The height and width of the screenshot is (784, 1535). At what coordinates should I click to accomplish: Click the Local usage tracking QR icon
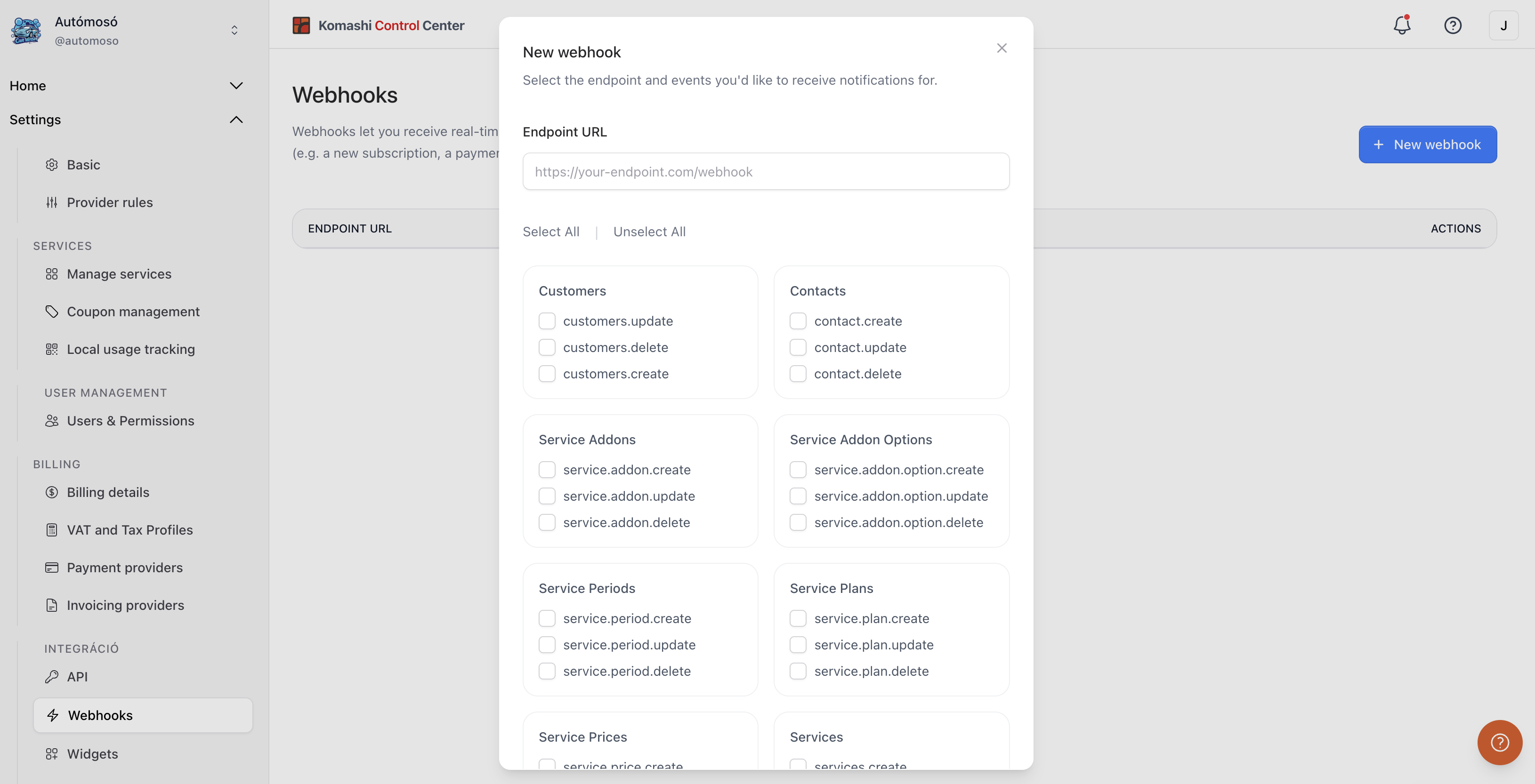coord(52,349)
